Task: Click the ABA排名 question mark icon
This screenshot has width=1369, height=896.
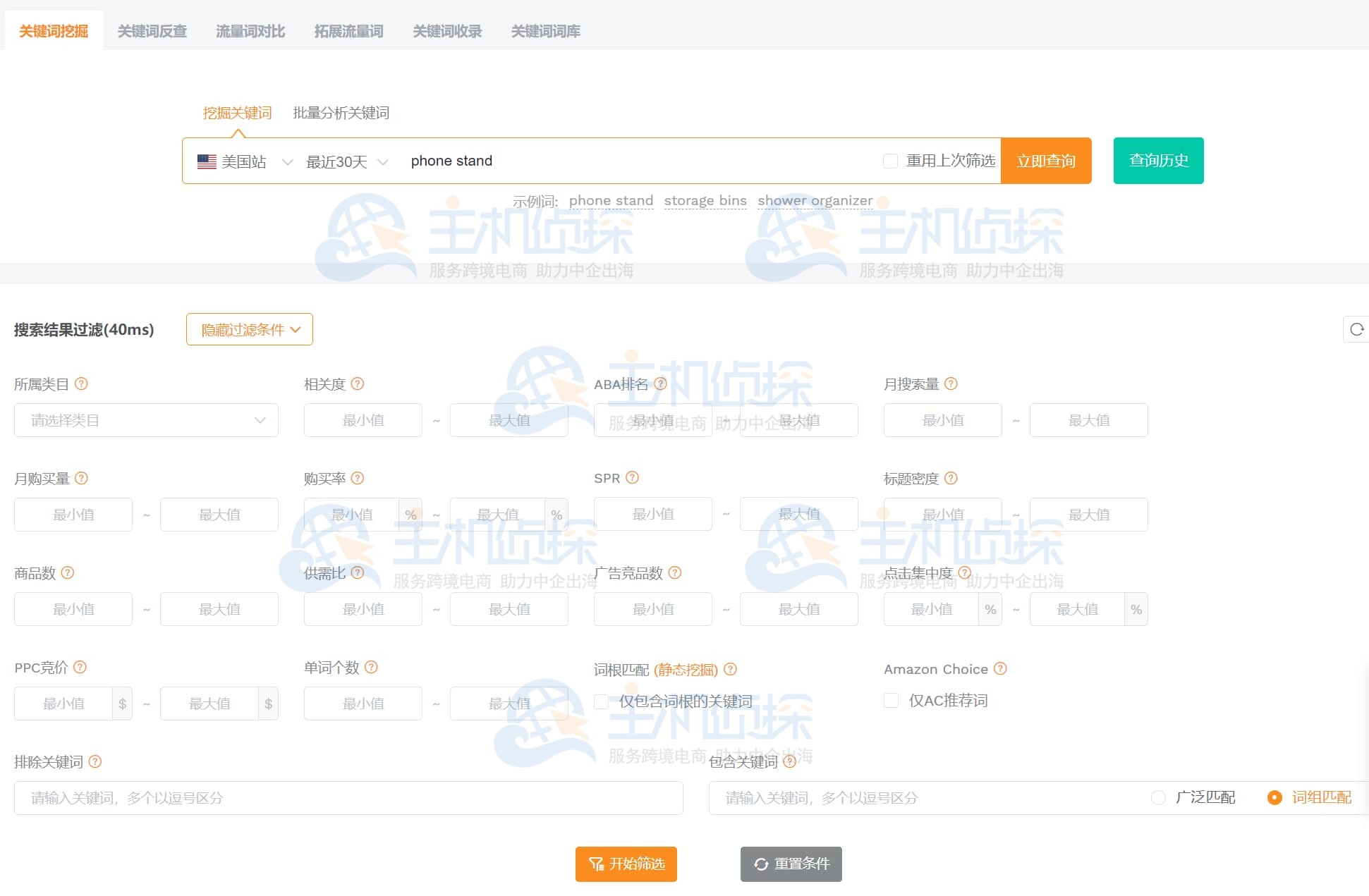Action: click(x=662, y=384)
